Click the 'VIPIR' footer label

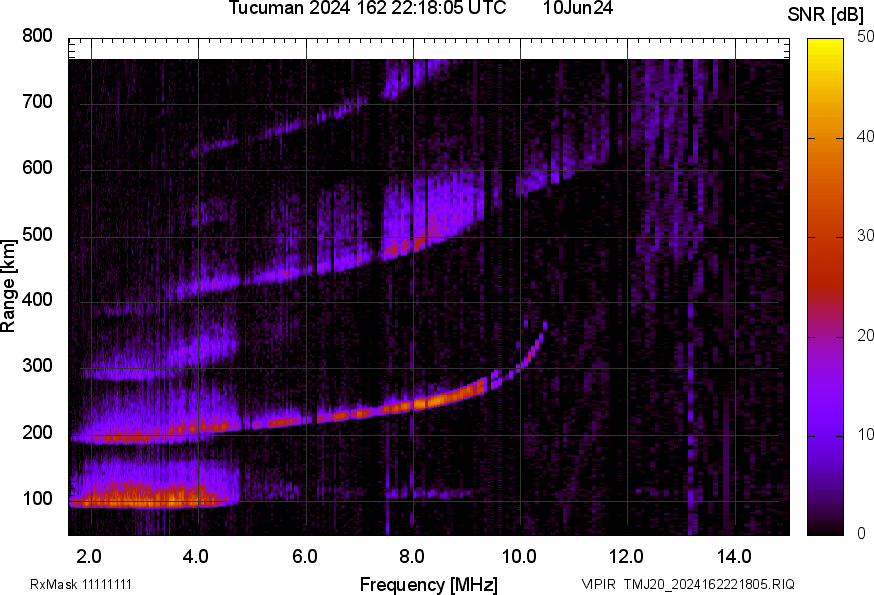599,584
